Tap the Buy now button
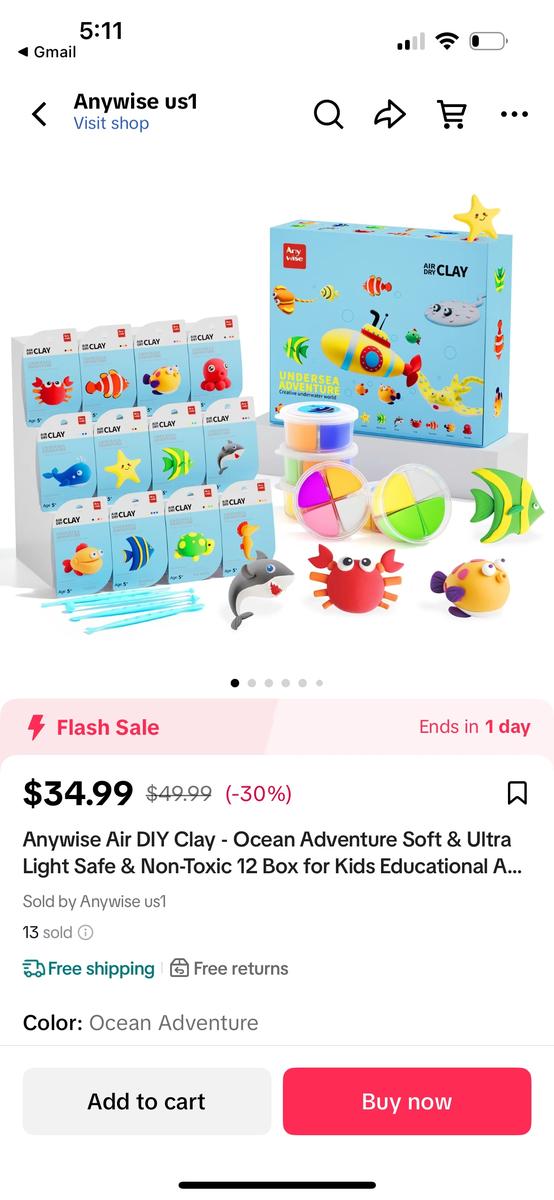554x1200 pixels. (407, 1101)
